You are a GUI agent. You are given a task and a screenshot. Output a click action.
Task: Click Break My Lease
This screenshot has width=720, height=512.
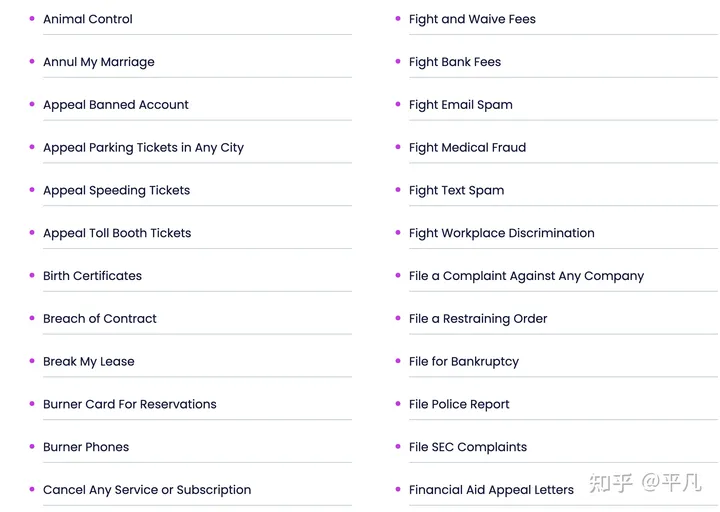pyautogui.click(x=89, y=362)
